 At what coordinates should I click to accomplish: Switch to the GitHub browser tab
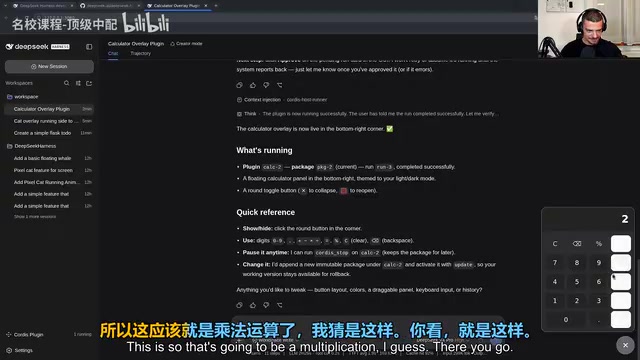[x=109, y=6]
